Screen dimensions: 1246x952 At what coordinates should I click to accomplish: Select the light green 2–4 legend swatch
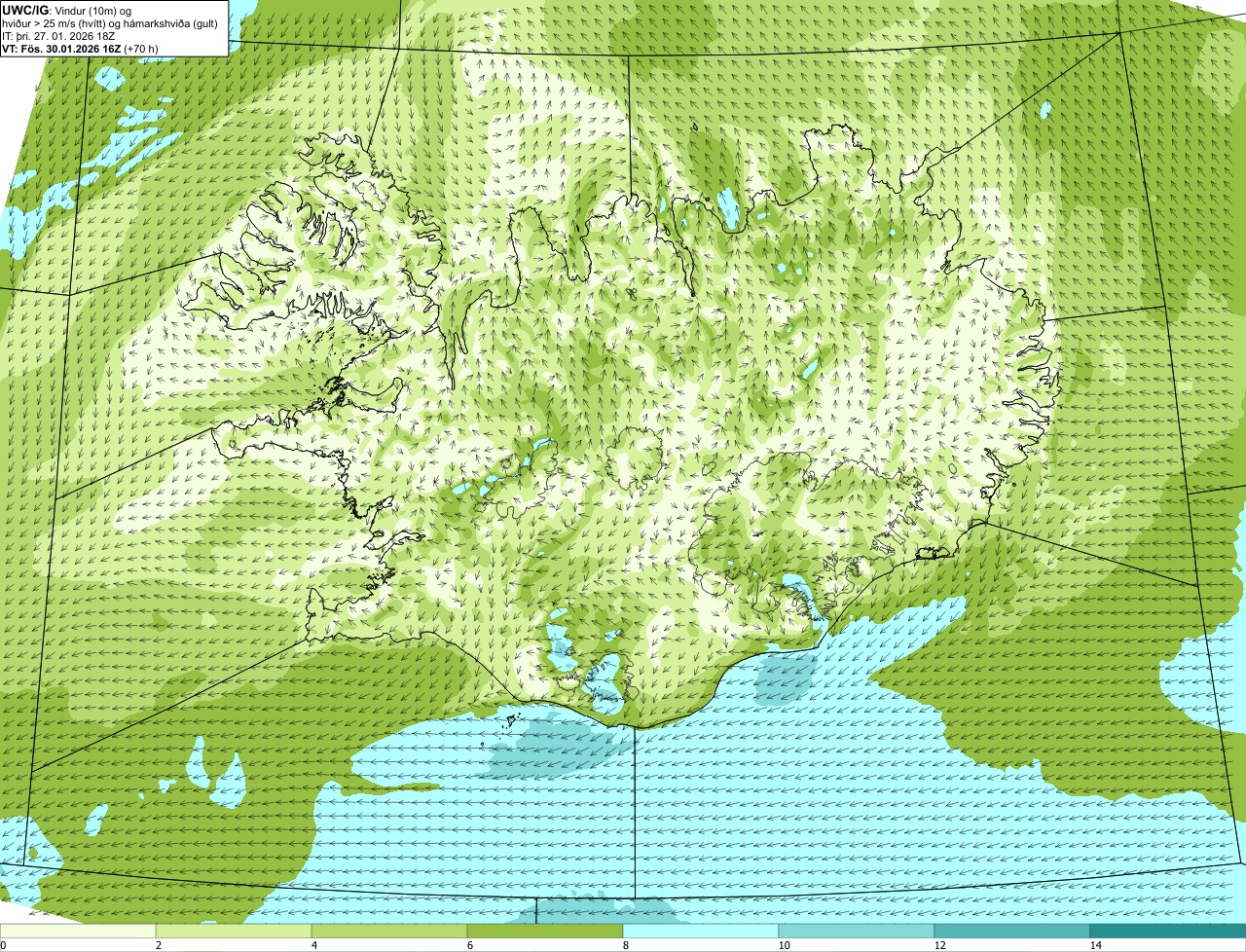click(x=234, y=931)
